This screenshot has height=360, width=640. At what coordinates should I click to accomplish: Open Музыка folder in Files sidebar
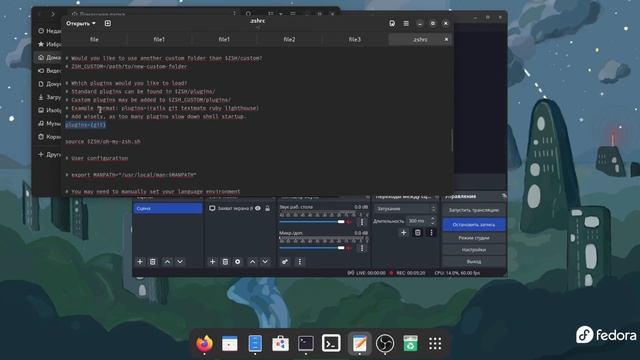49,123
